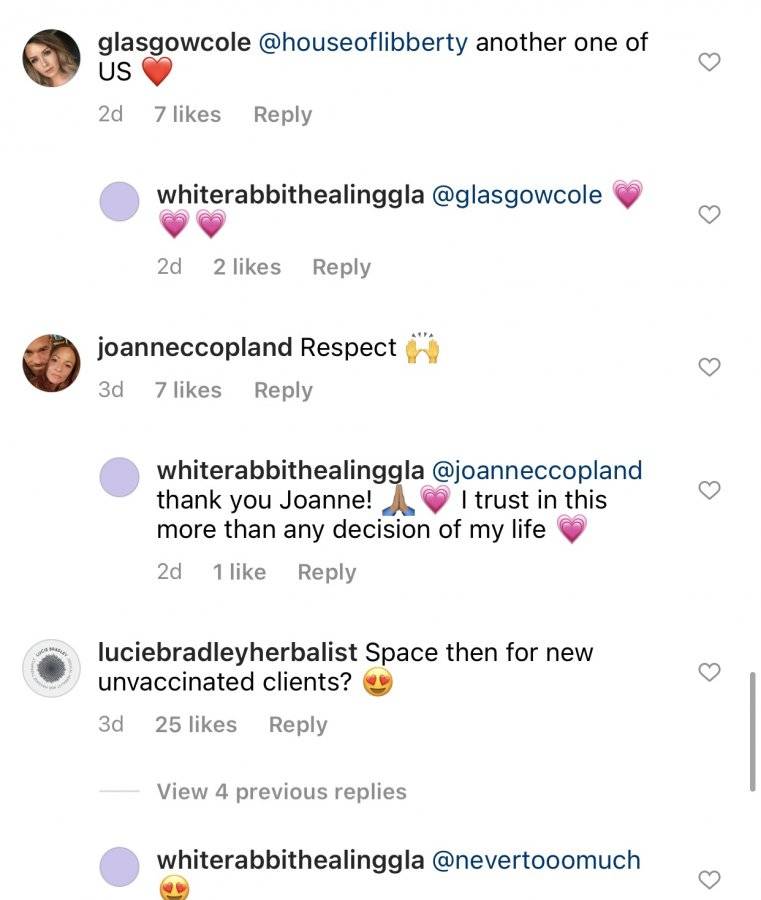Like glasgowcole's comment with heart icon

pos(709,61)
